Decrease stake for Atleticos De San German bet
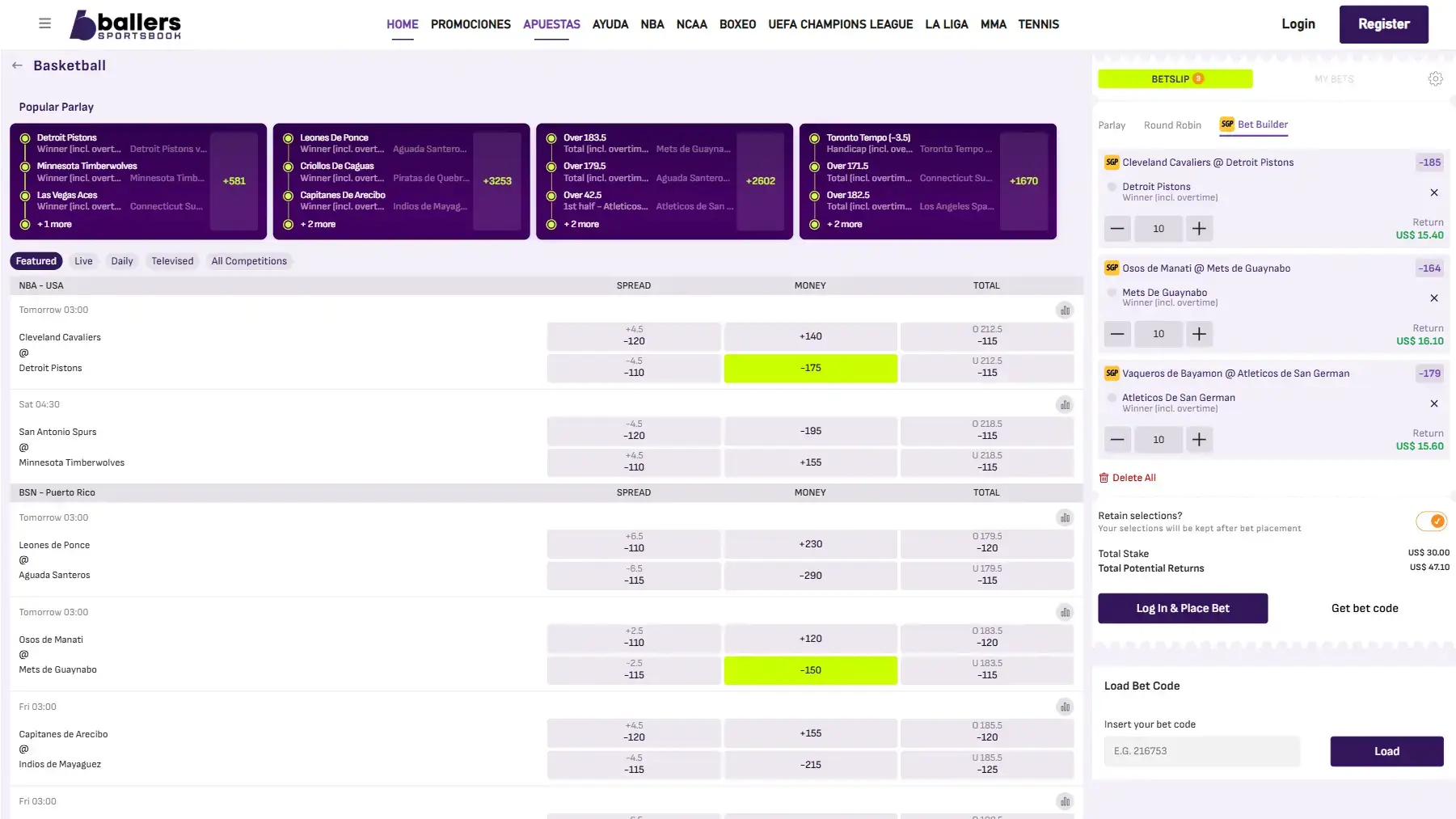This screenshot has height=819, width=1456. pos(1117,440)
